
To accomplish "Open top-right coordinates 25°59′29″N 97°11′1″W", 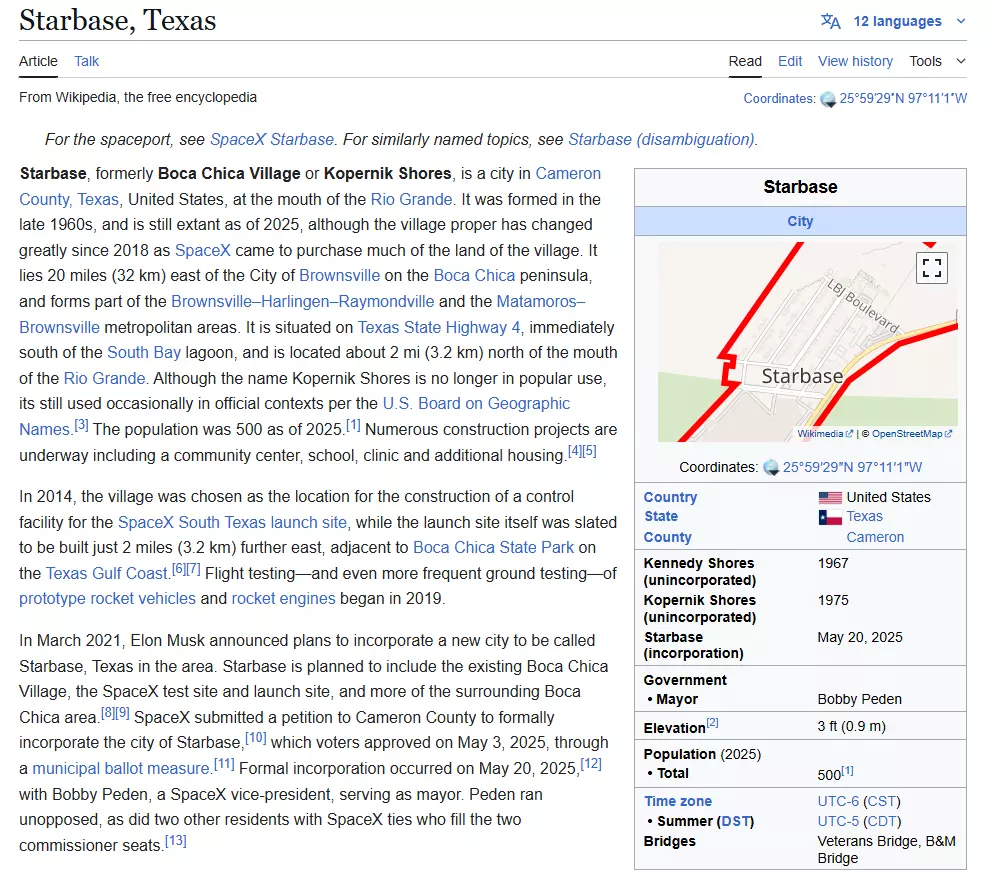I will [903, 98].
